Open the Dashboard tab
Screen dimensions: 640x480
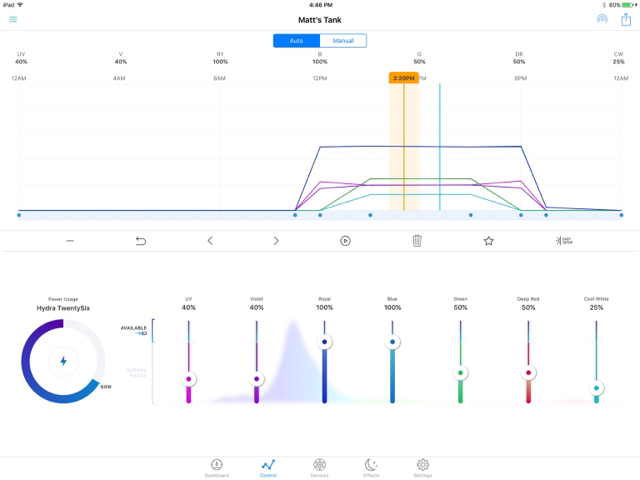pyautogui.click(x=217, y=468)
